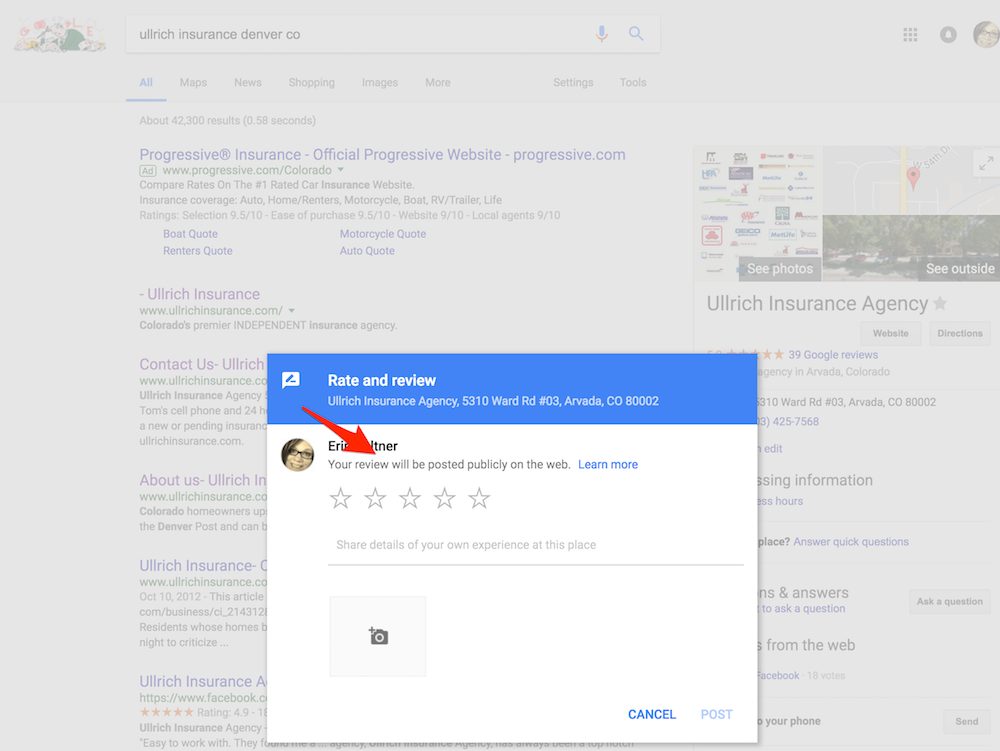Click the Send to phone button
1000x751 pixels.
click(966, 721)
